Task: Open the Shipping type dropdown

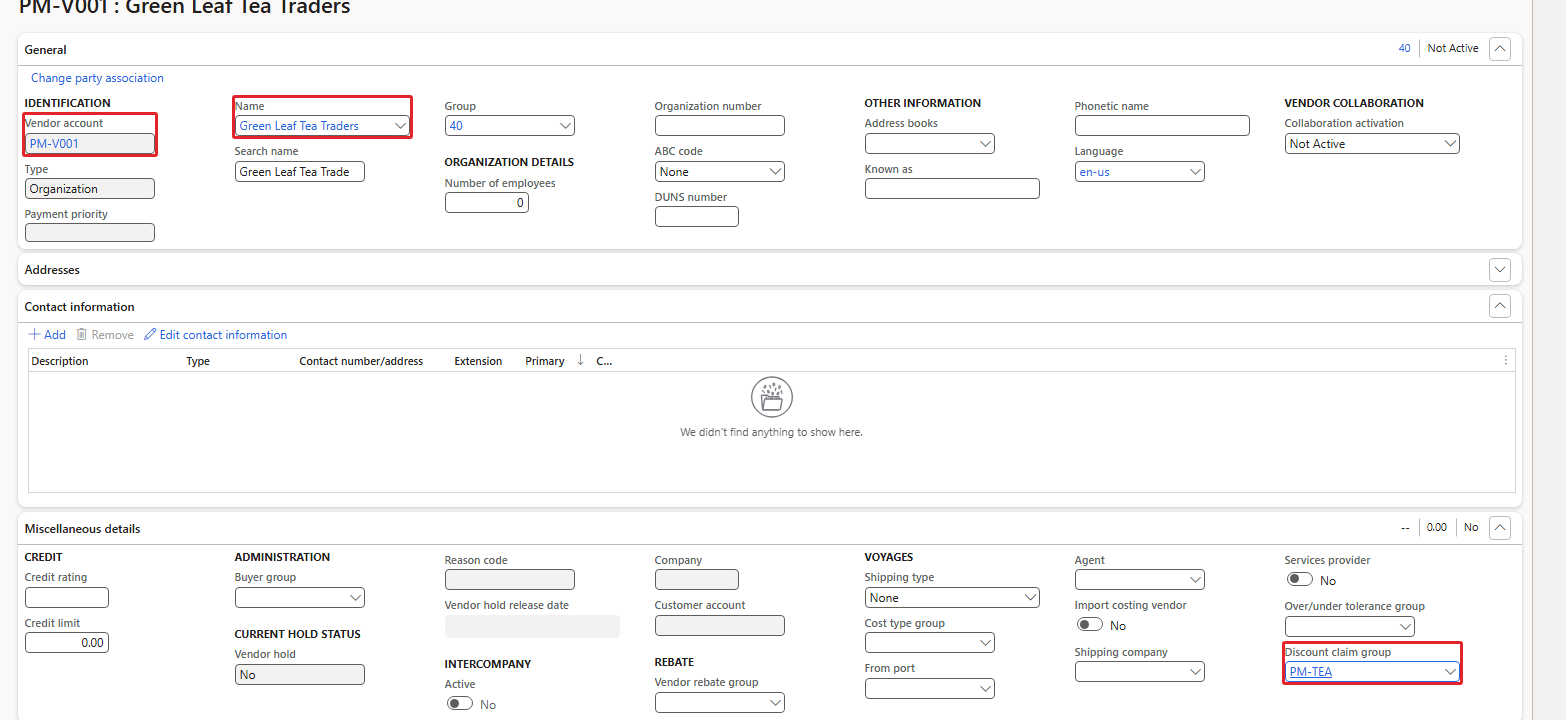Action: [1031, 598]
